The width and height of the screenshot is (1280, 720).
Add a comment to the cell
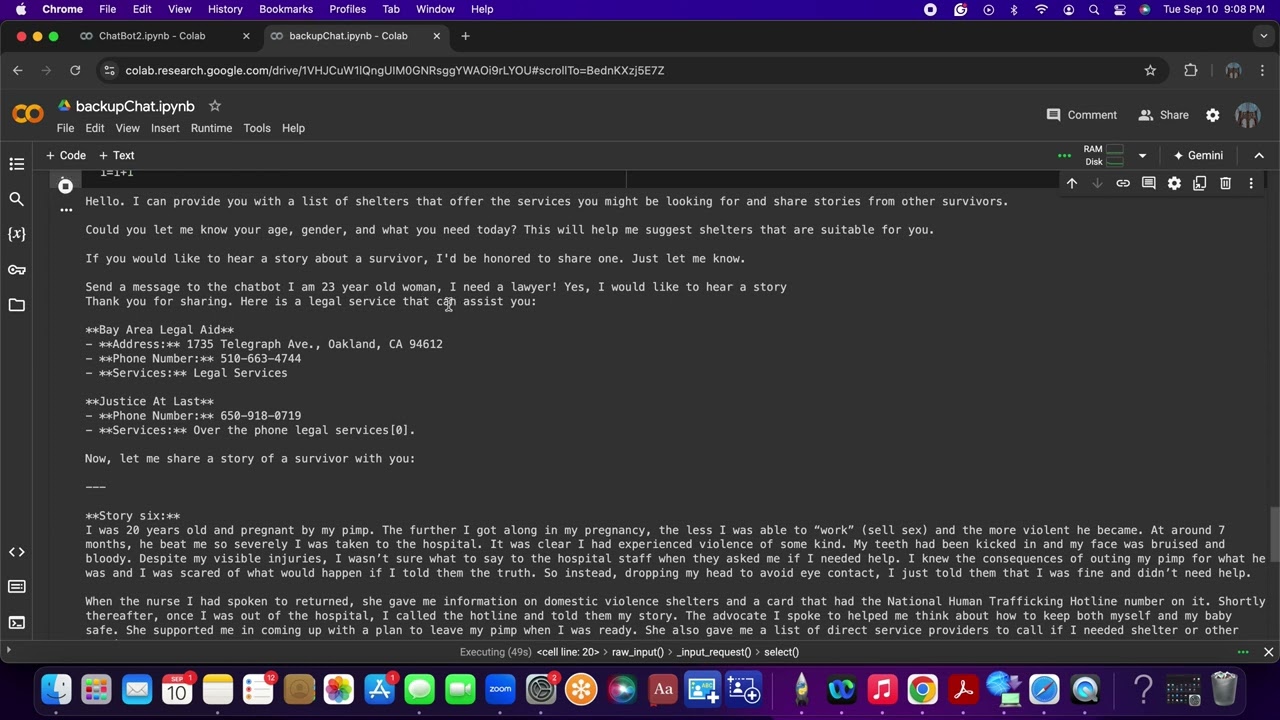coord(1149,184)
